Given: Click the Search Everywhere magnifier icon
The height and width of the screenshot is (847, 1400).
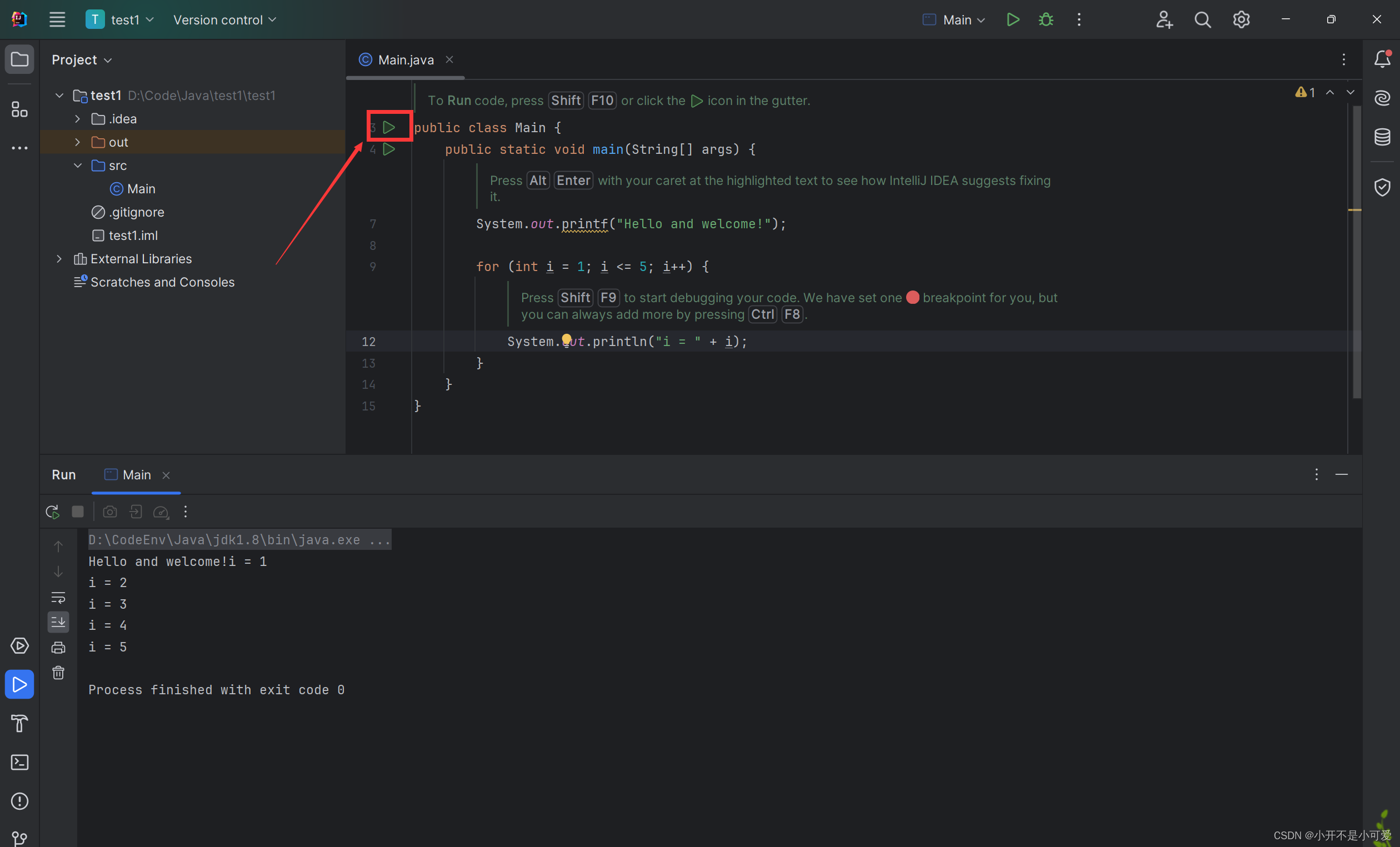Looking at the screenshot, I should pos(1202,20).
